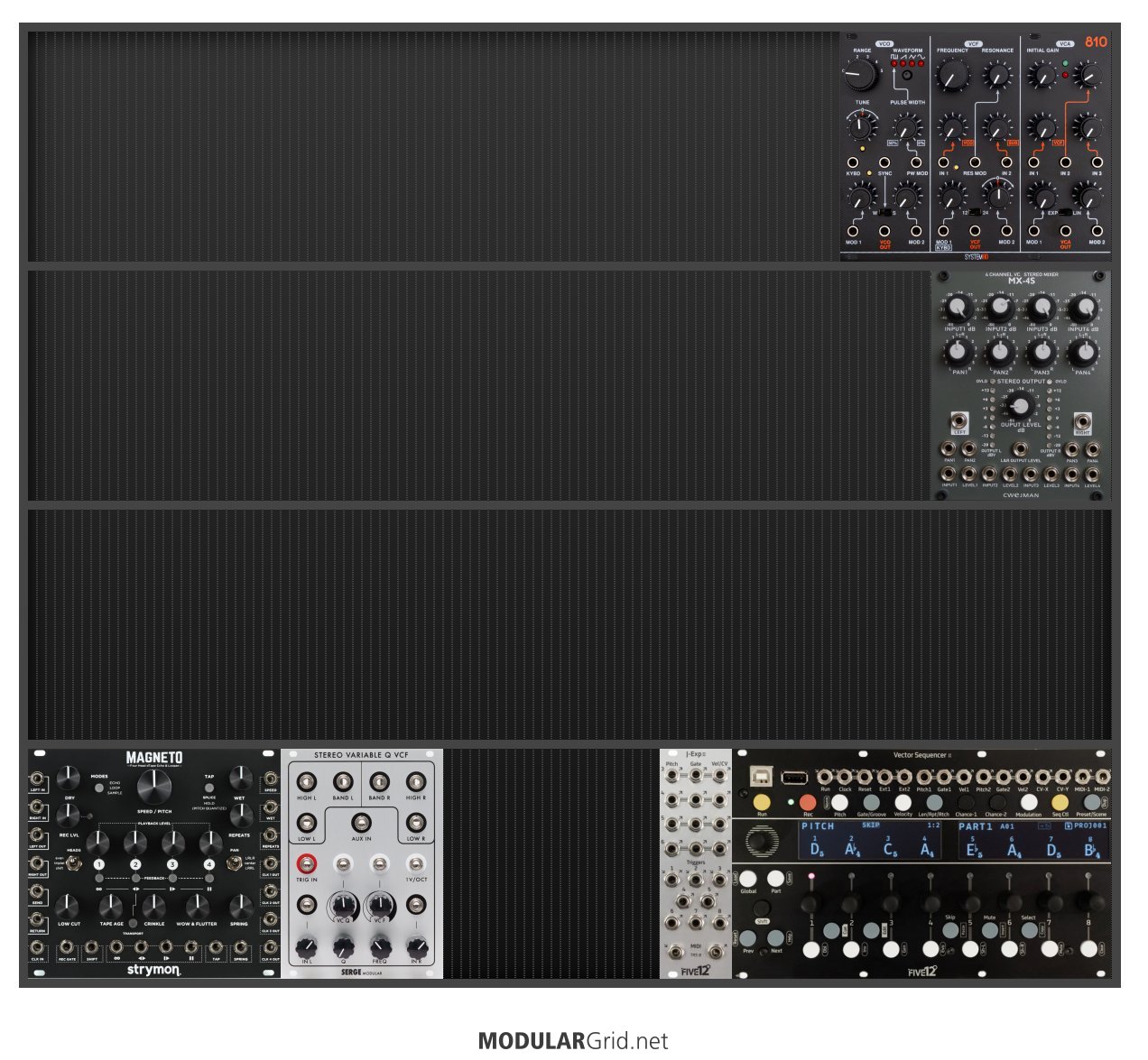Toggle the Magneto HEADS switch

[x=73, y=863]
